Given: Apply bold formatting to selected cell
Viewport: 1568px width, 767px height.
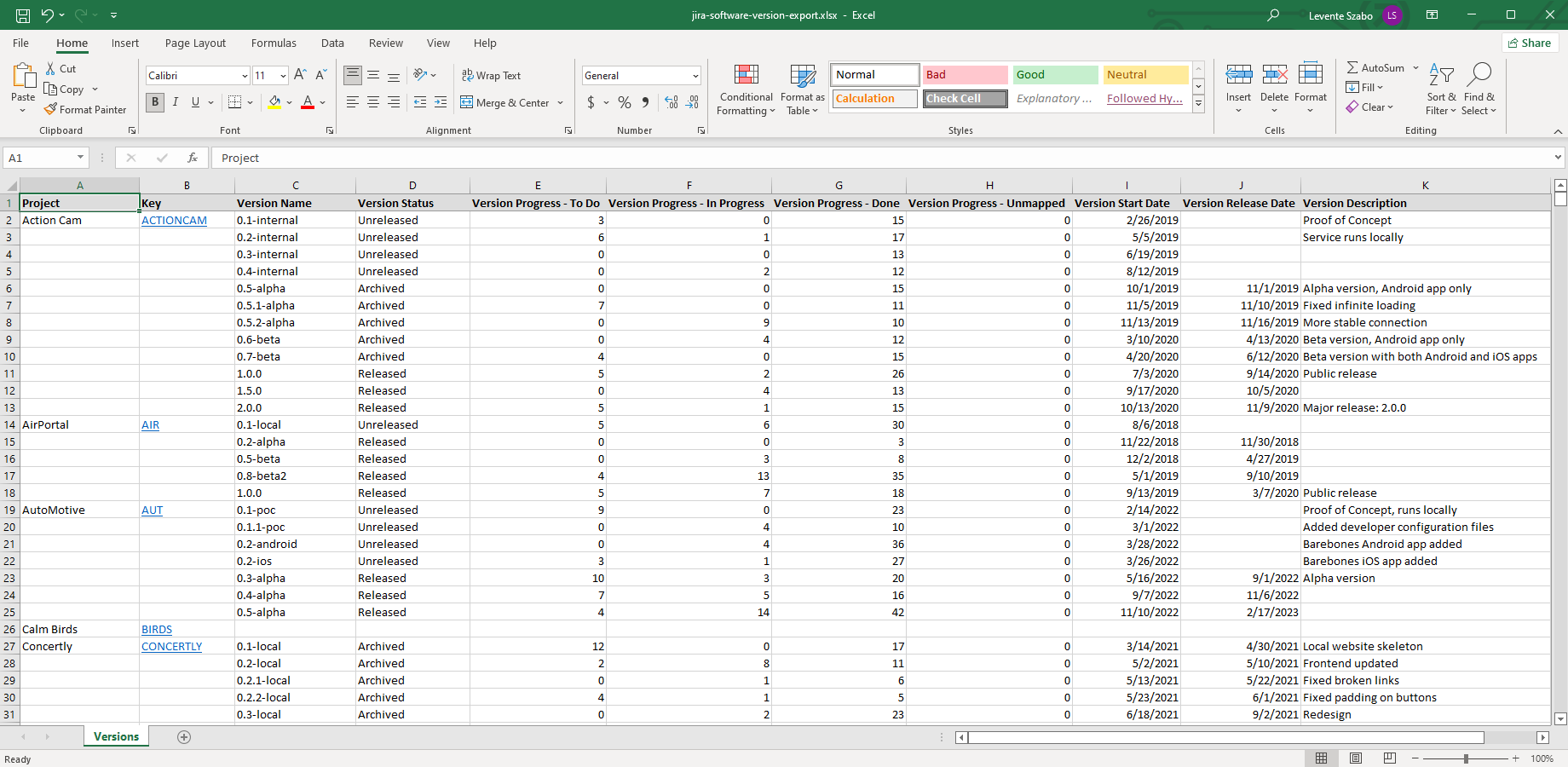Looking at the screenshot, I should tap(155, 102).
